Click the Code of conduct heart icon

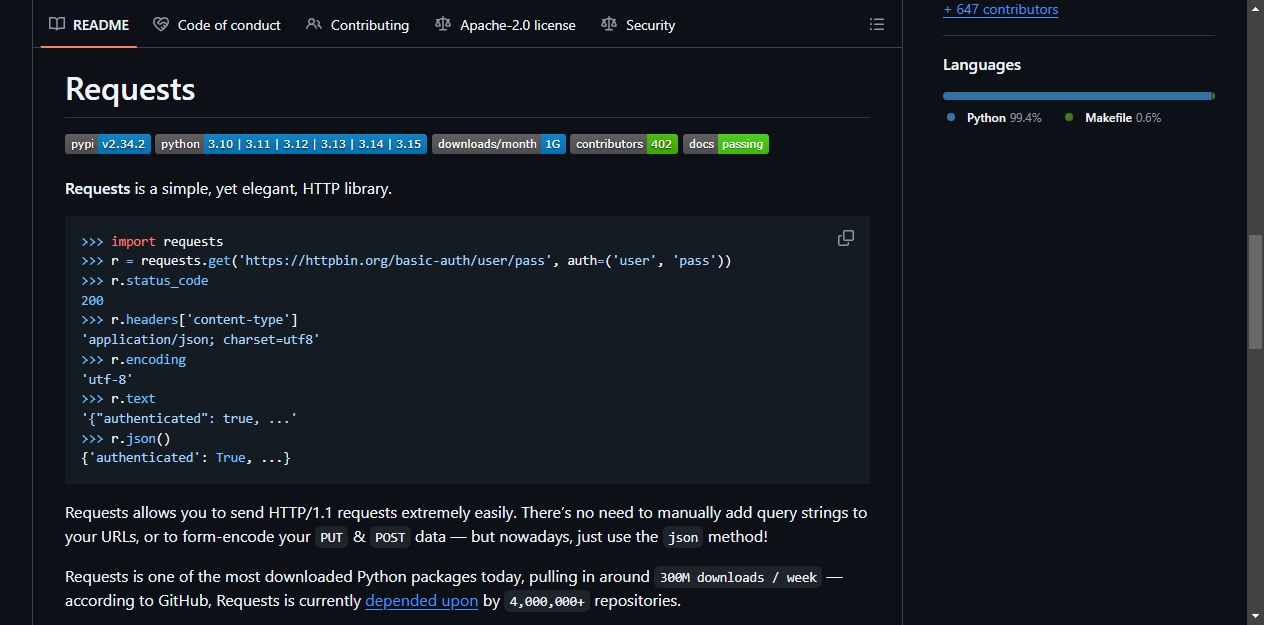click(161, 24)
